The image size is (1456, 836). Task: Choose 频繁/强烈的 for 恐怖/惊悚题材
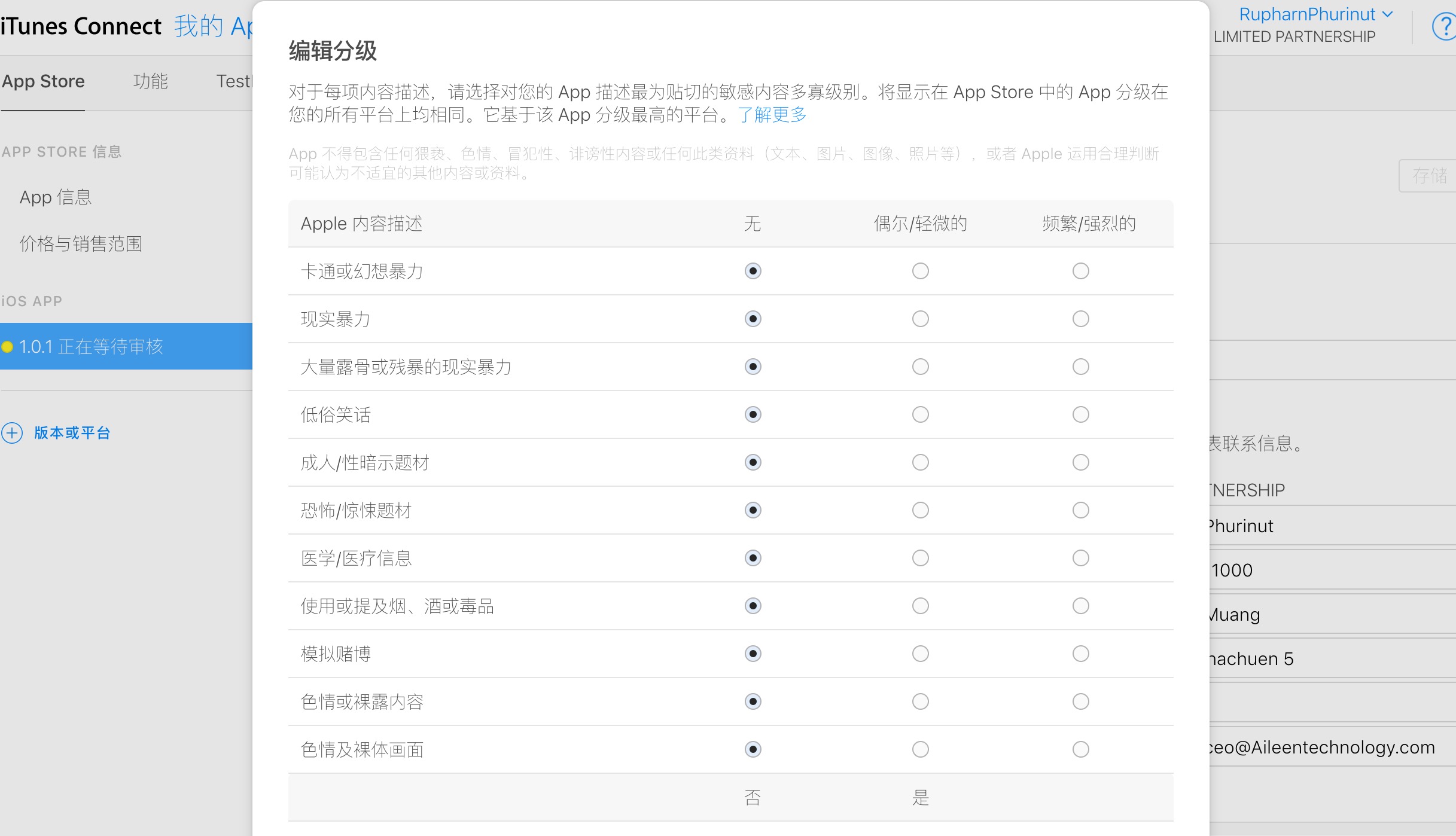tap(1080, 510)
